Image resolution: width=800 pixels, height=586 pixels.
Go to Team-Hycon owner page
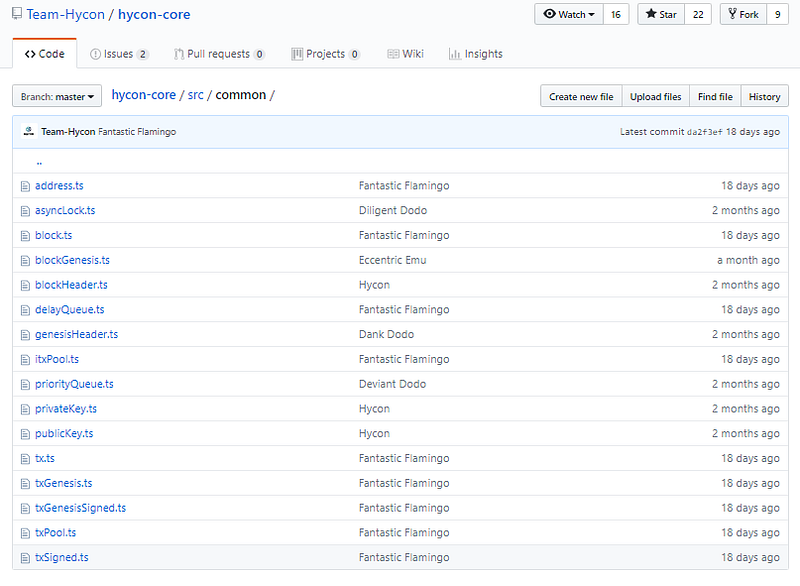(65, 14)
